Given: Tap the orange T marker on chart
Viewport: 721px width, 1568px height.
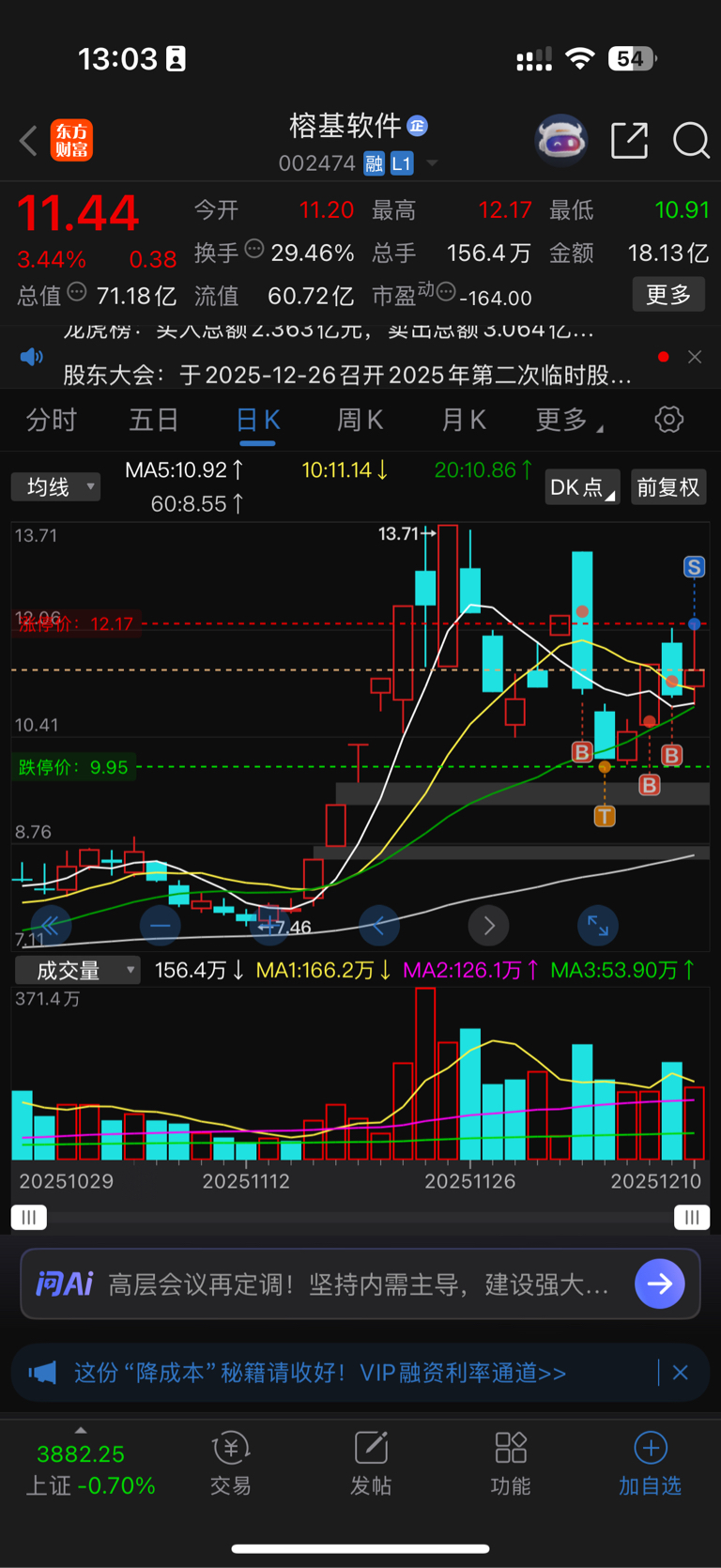Looking at the screenshot, I should 605,816.
